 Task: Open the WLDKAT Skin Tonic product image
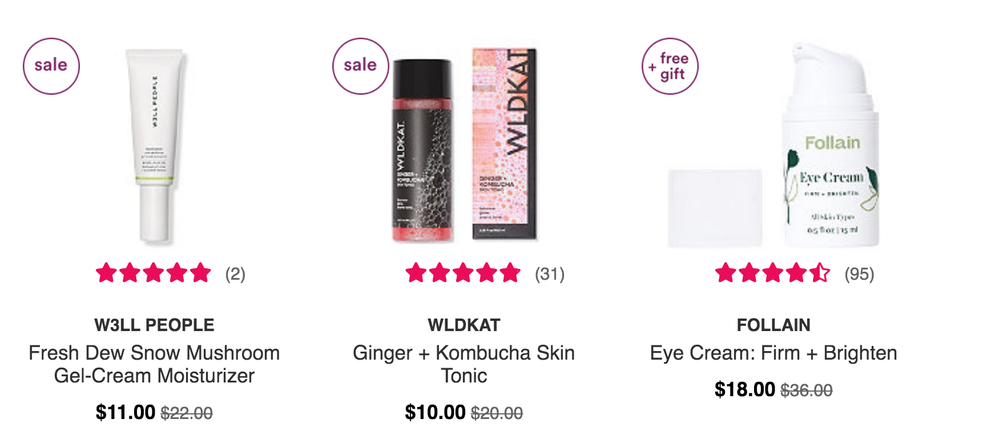463,145
